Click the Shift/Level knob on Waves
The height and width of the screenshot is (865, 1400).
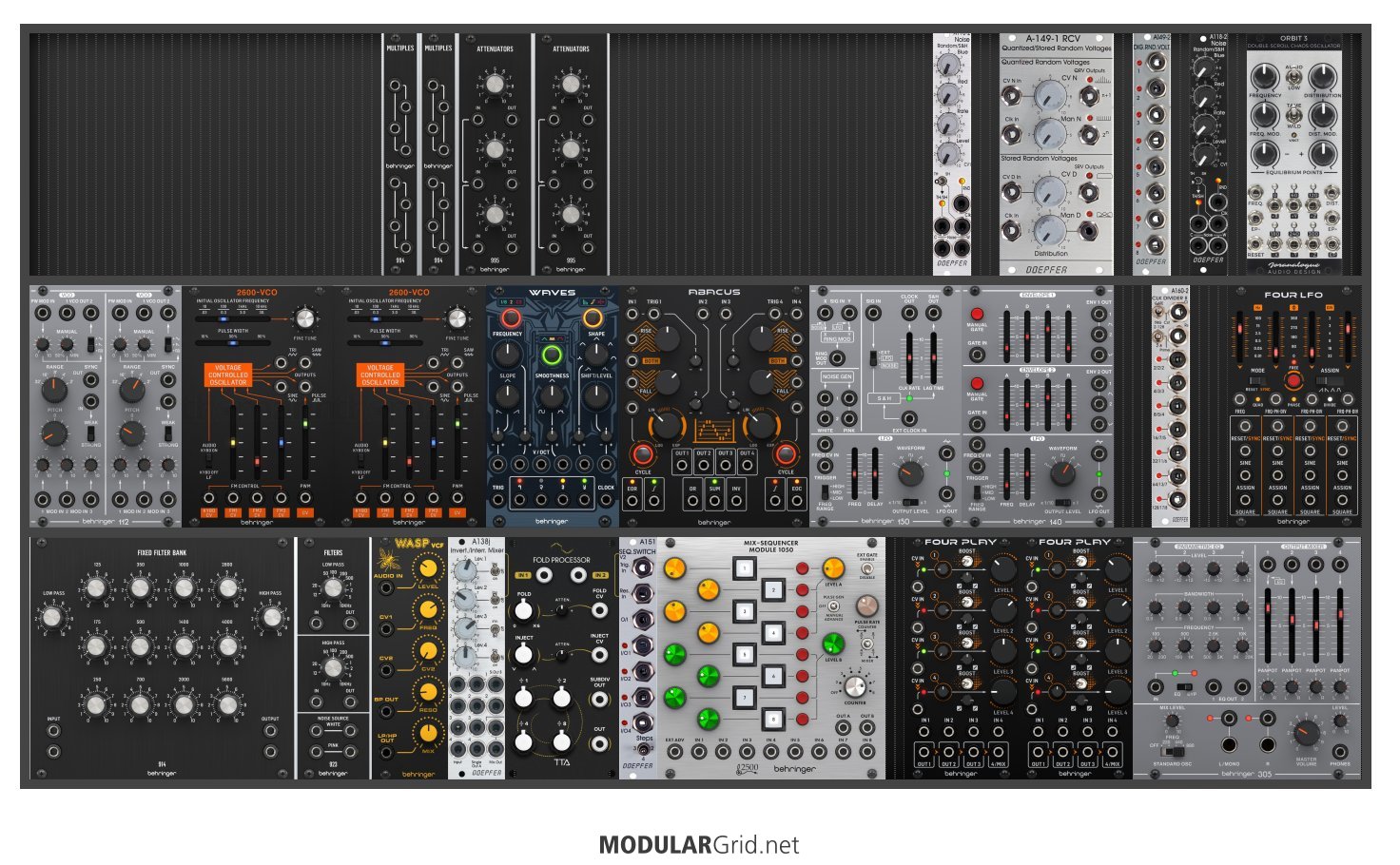[595, 394]
